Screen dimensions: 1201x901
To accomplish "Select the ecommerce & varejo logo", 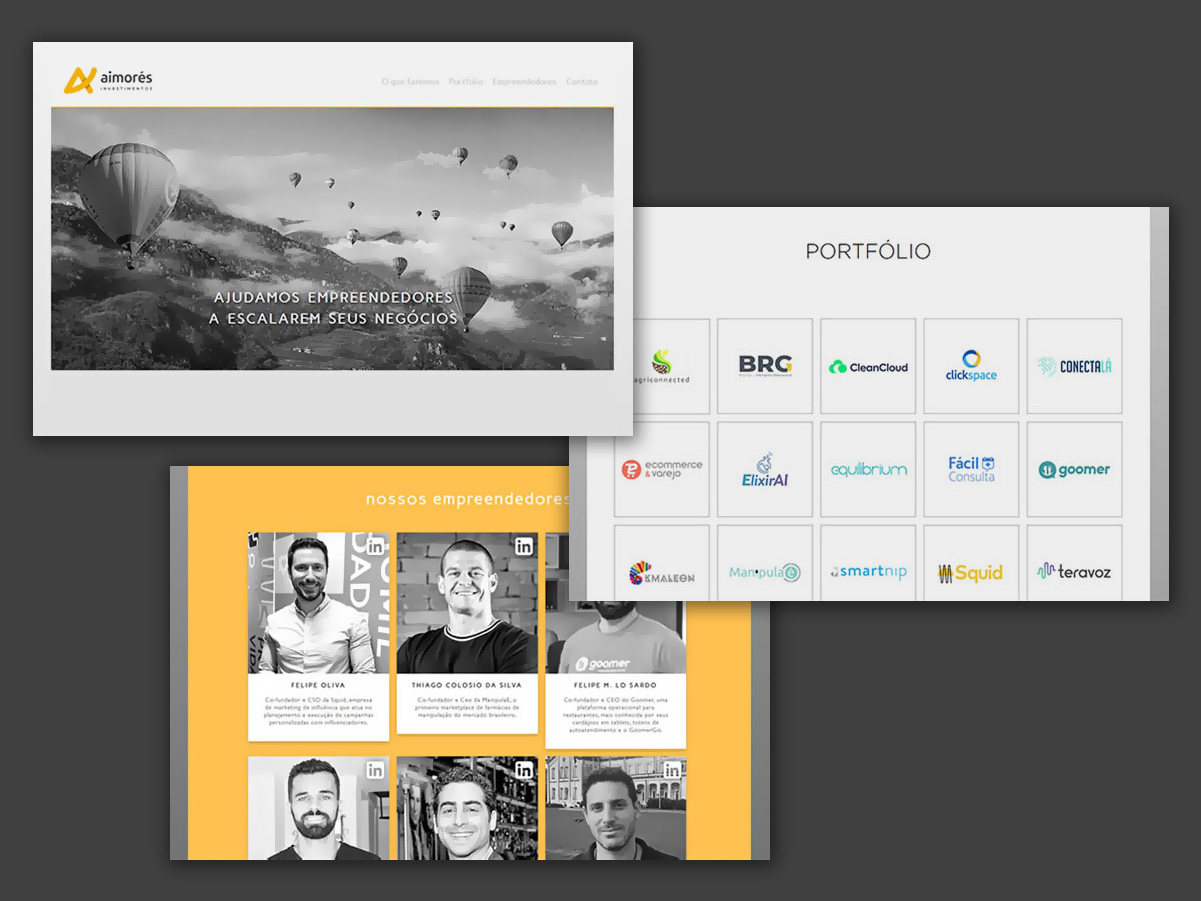I will click(662, 469).
